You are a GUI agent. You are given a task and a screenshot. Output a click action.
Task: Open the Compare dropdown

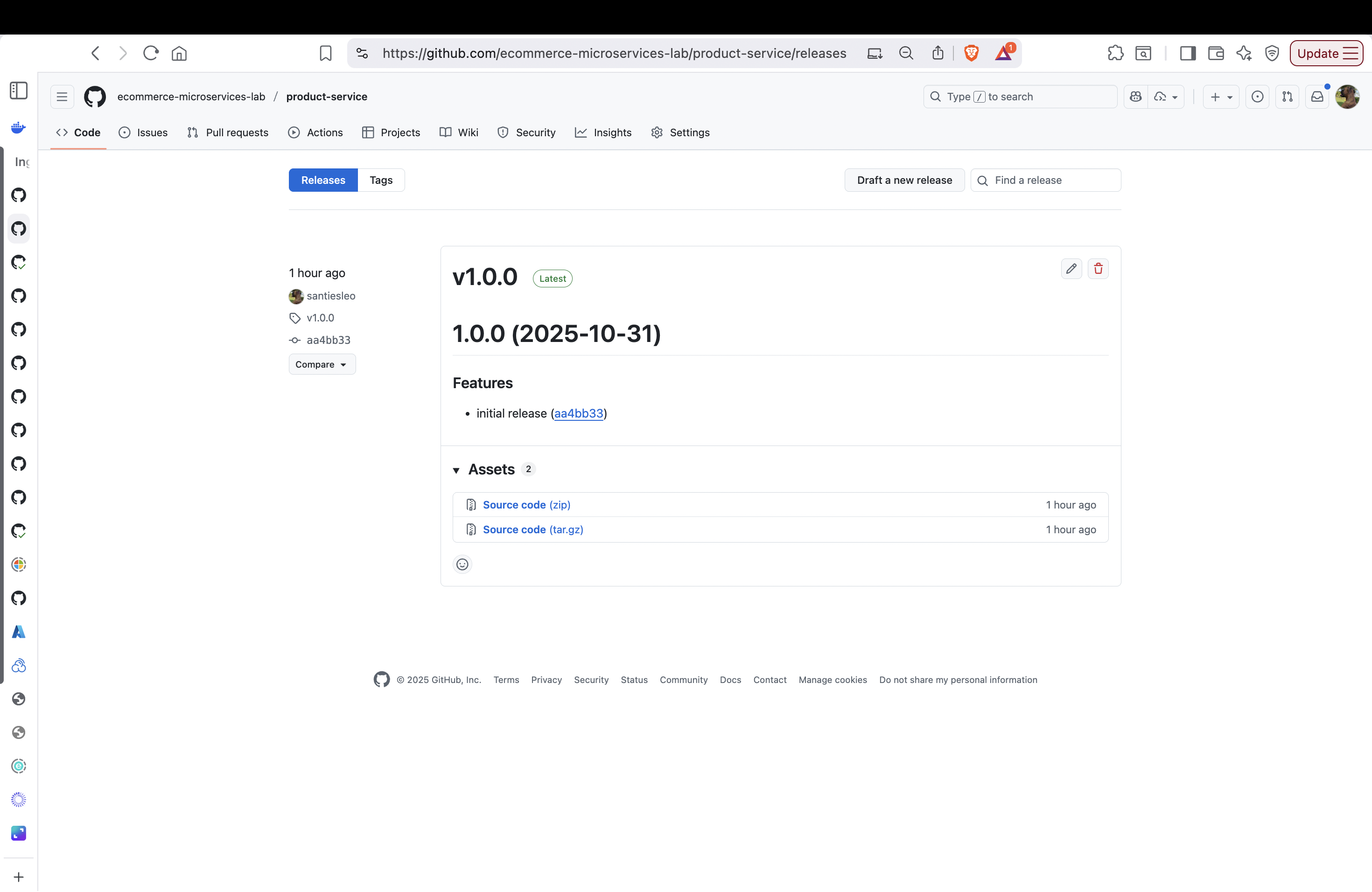[x=322, y=364]
